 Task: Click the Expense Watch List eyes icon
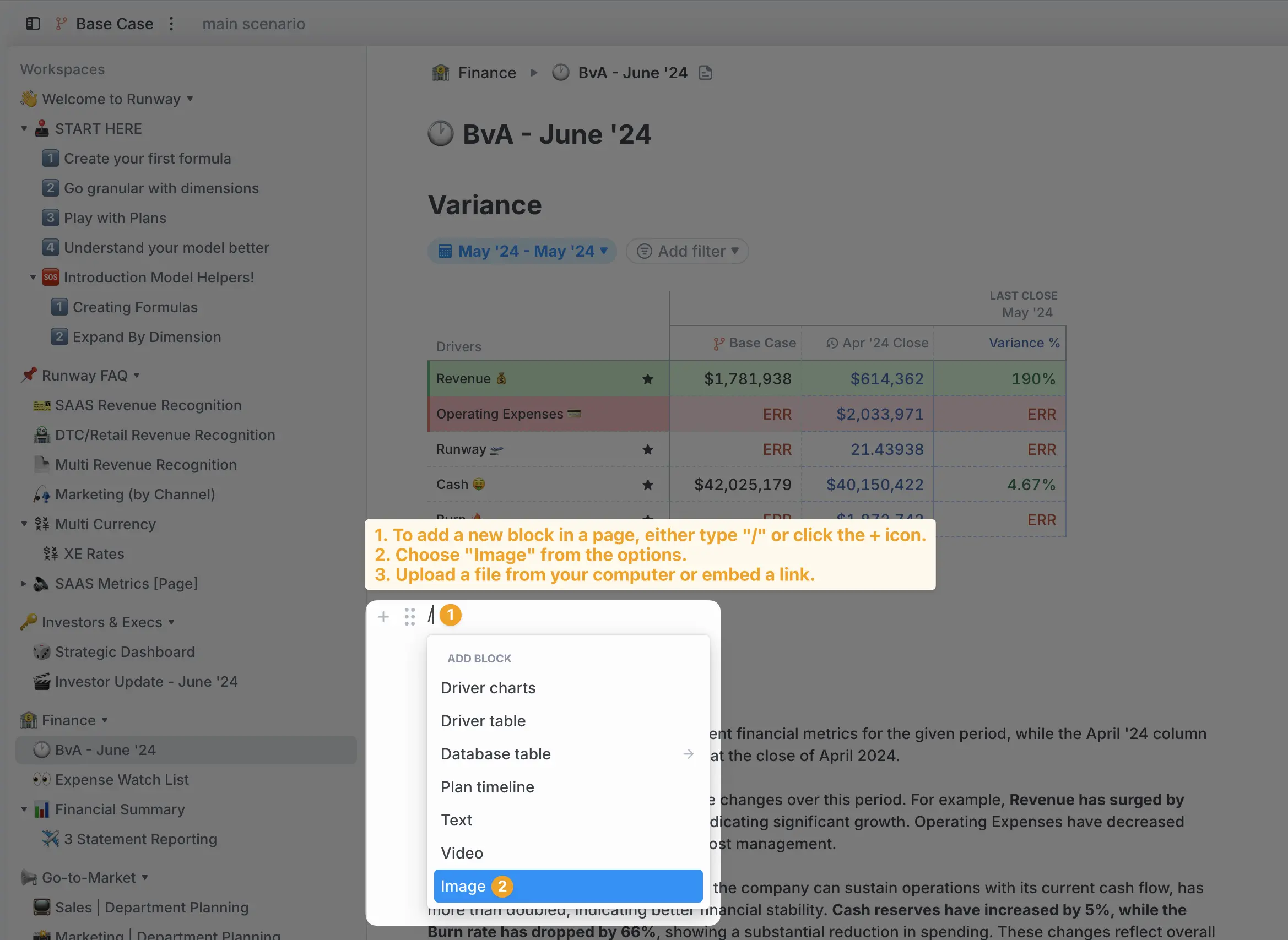(41, 780)
